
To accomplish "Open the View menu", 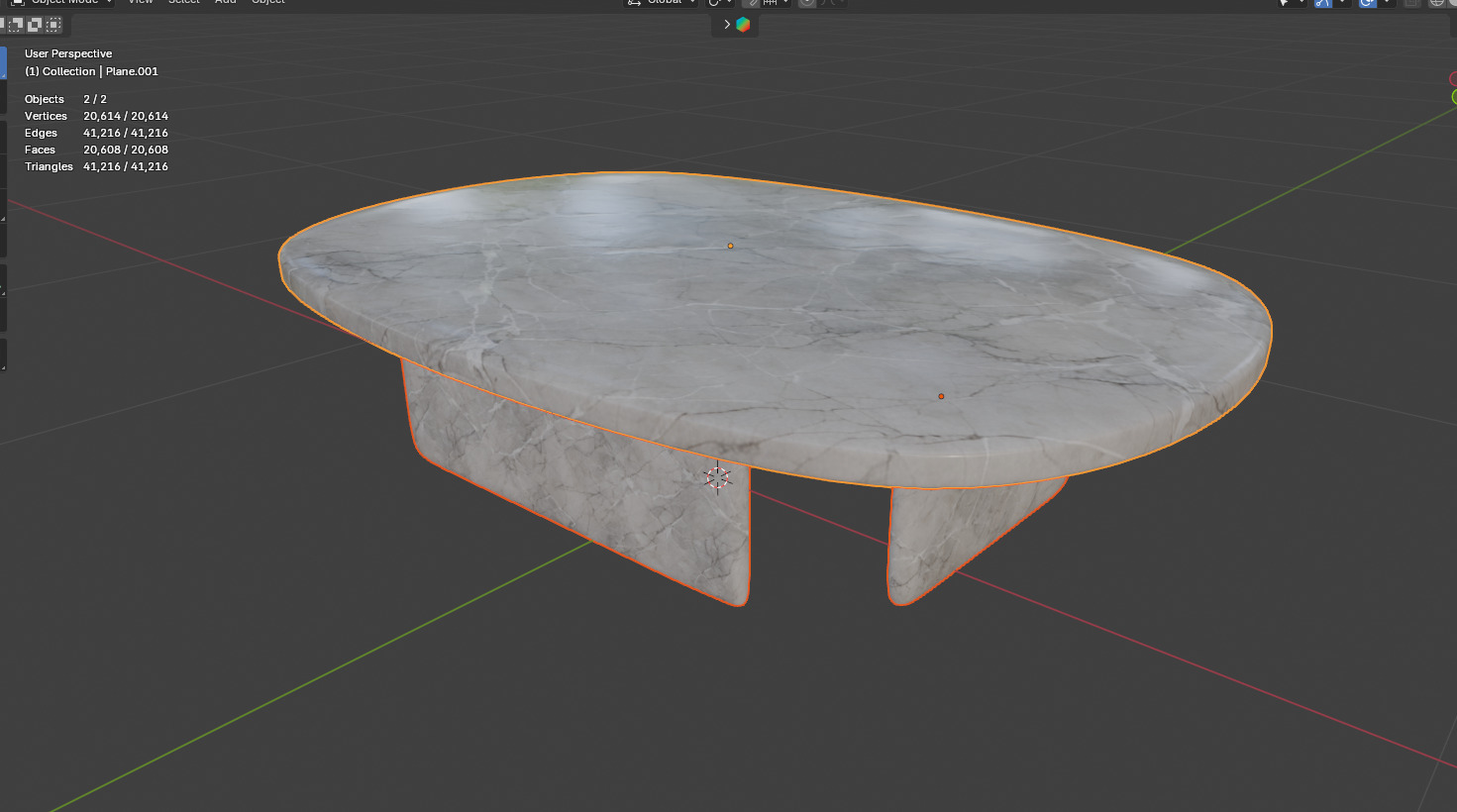I will (141, 3).
